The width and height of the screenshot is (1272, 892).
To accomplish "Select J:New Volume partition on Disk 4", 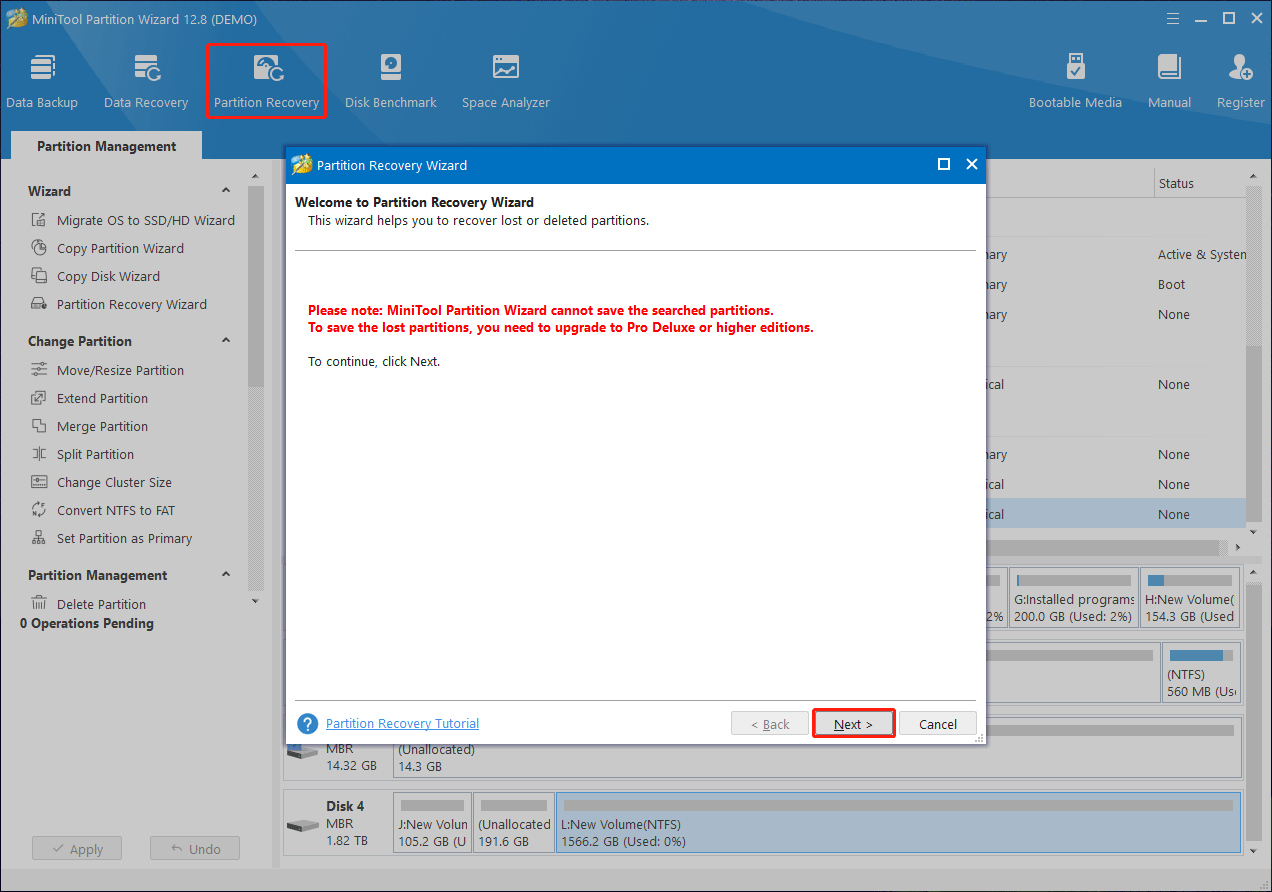I will tap(432, 822).
